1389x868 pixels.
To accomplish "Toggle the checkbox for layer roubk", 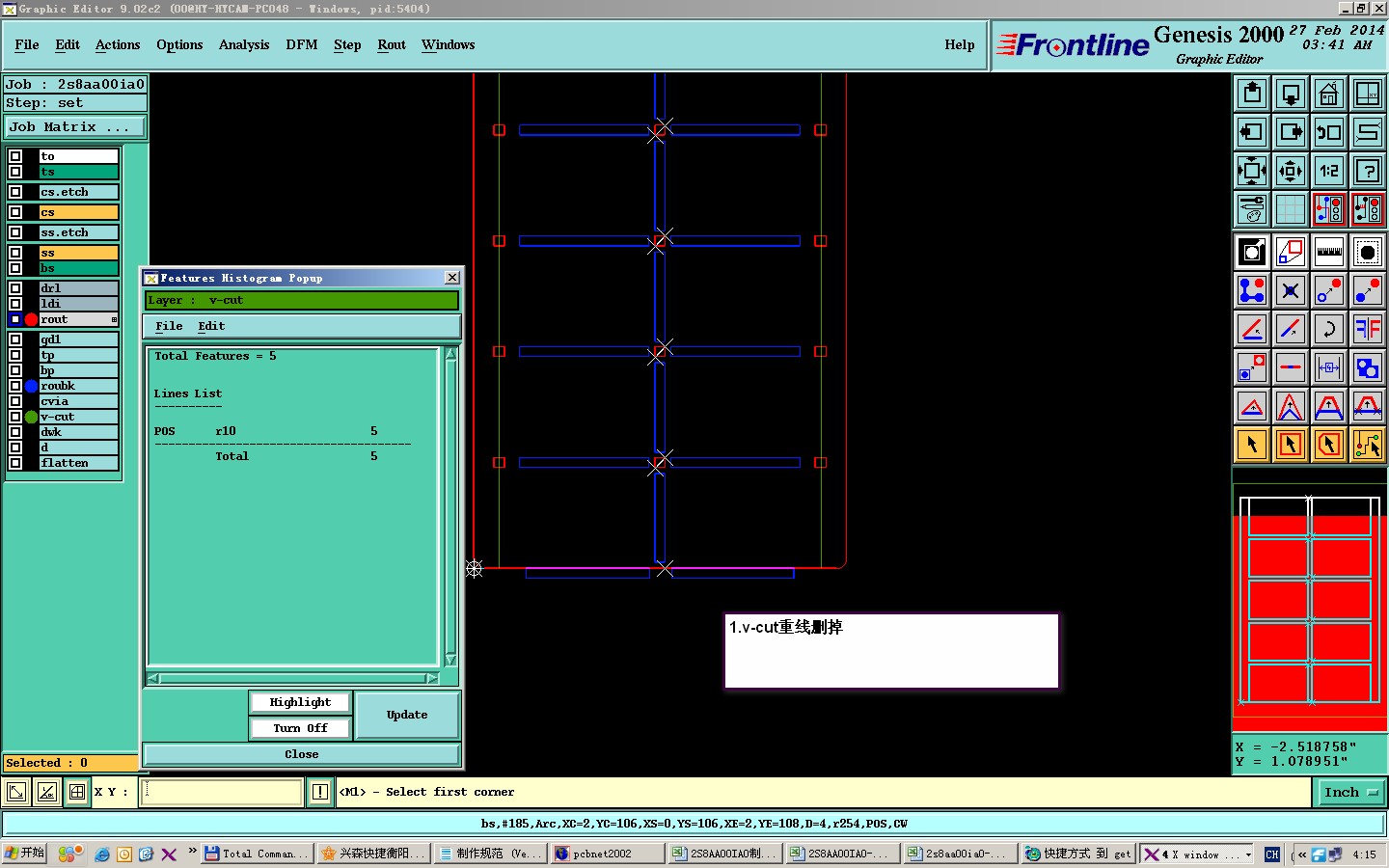I will (x=15, y=386).
